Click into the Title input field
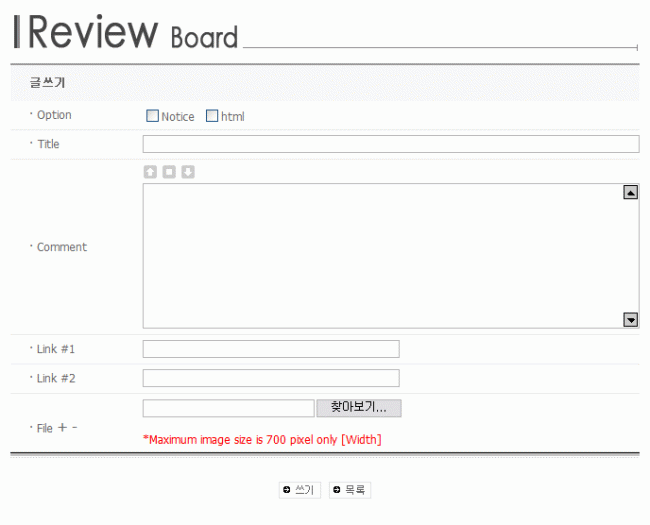Image resolution: width=650 pixels, height=525 pixels. (391, 144)
